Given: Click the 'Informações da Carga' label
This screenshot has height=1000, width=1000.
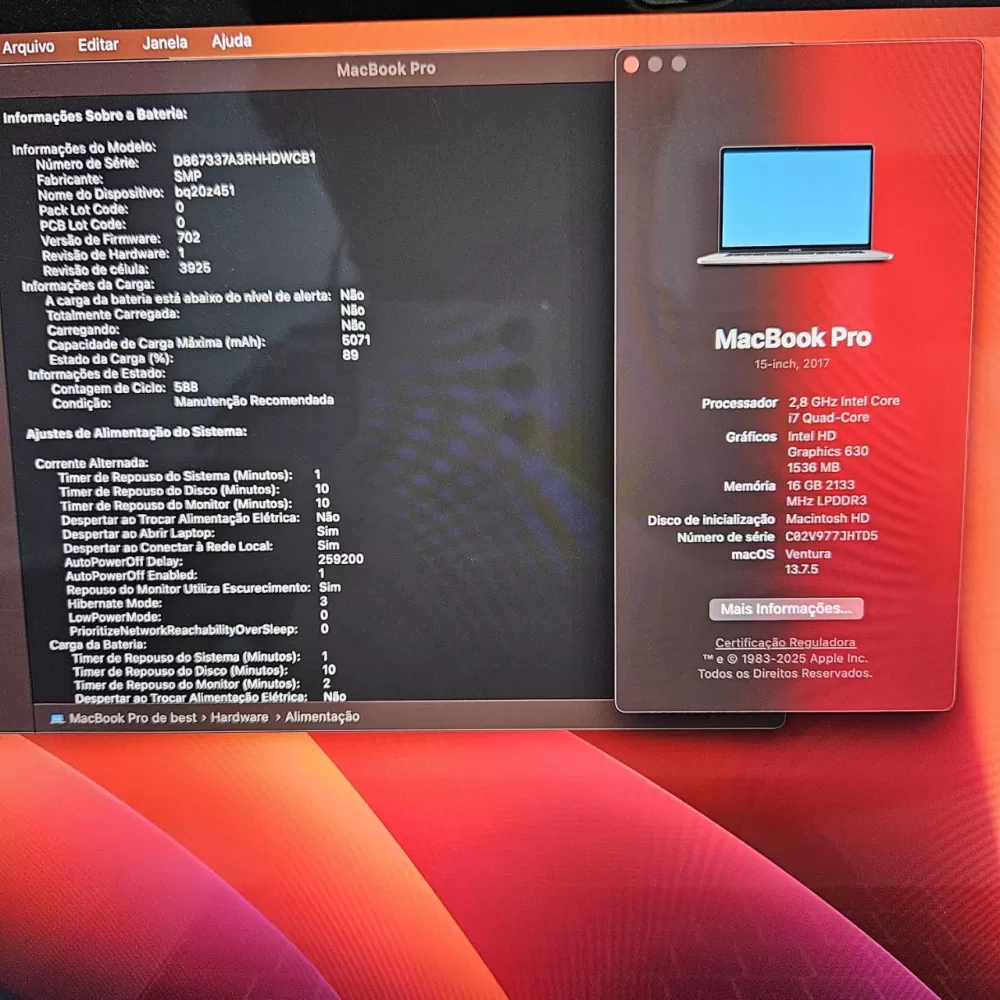Looking at the screenshot, I should tap(87, 284).
